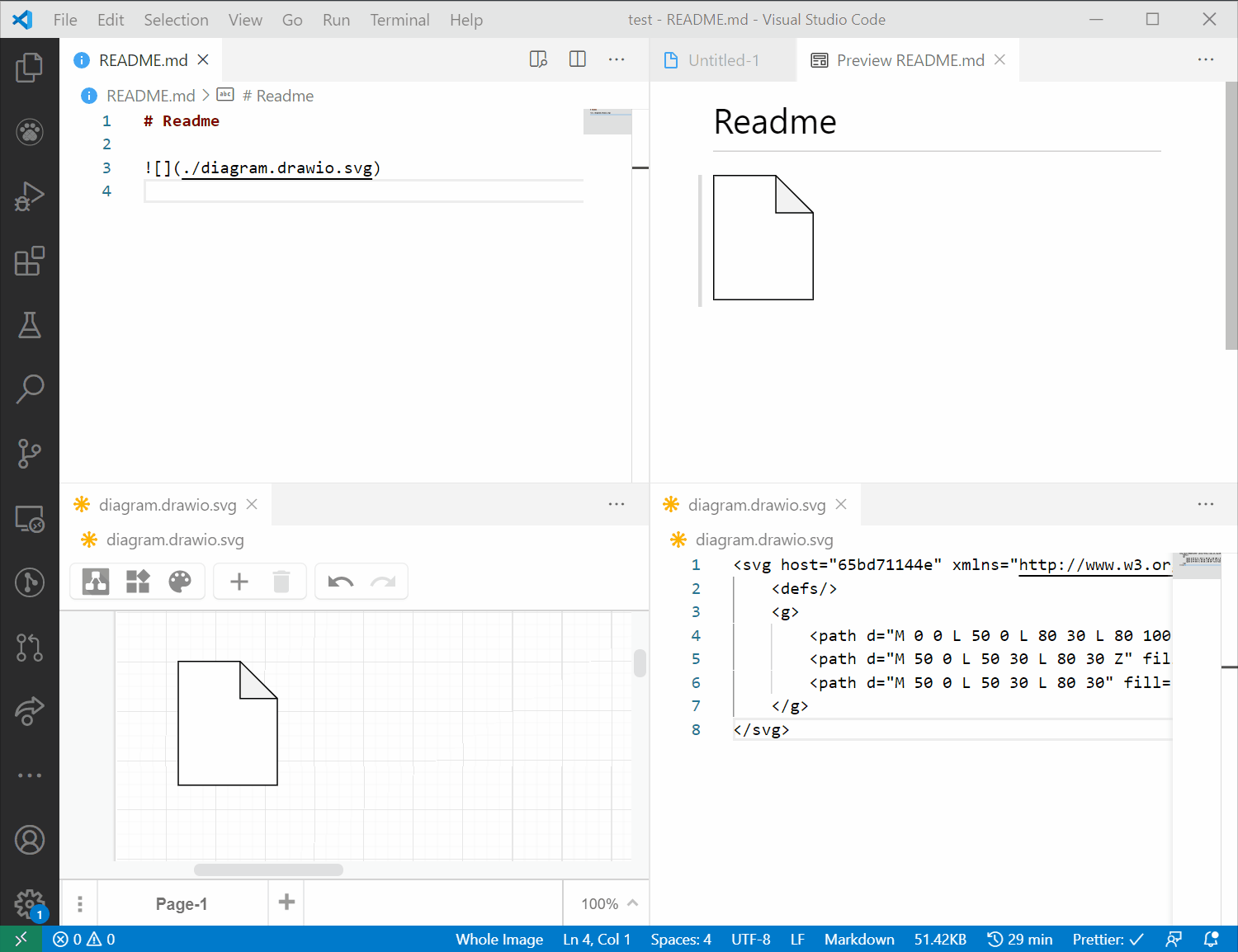
Task: Click the draw.io canvas horizontal scrollbar
Action: pyautogui.click(x=268, y=870)
